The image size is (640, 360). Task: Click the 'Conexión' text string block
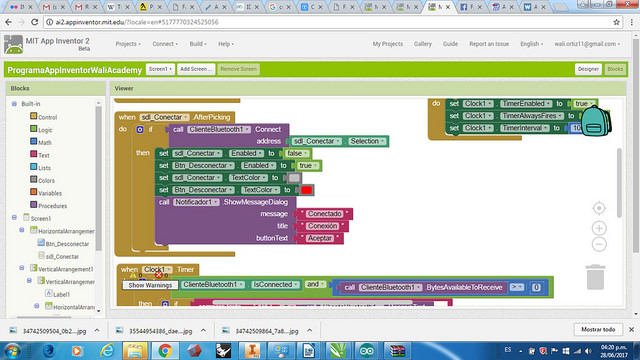322,226
